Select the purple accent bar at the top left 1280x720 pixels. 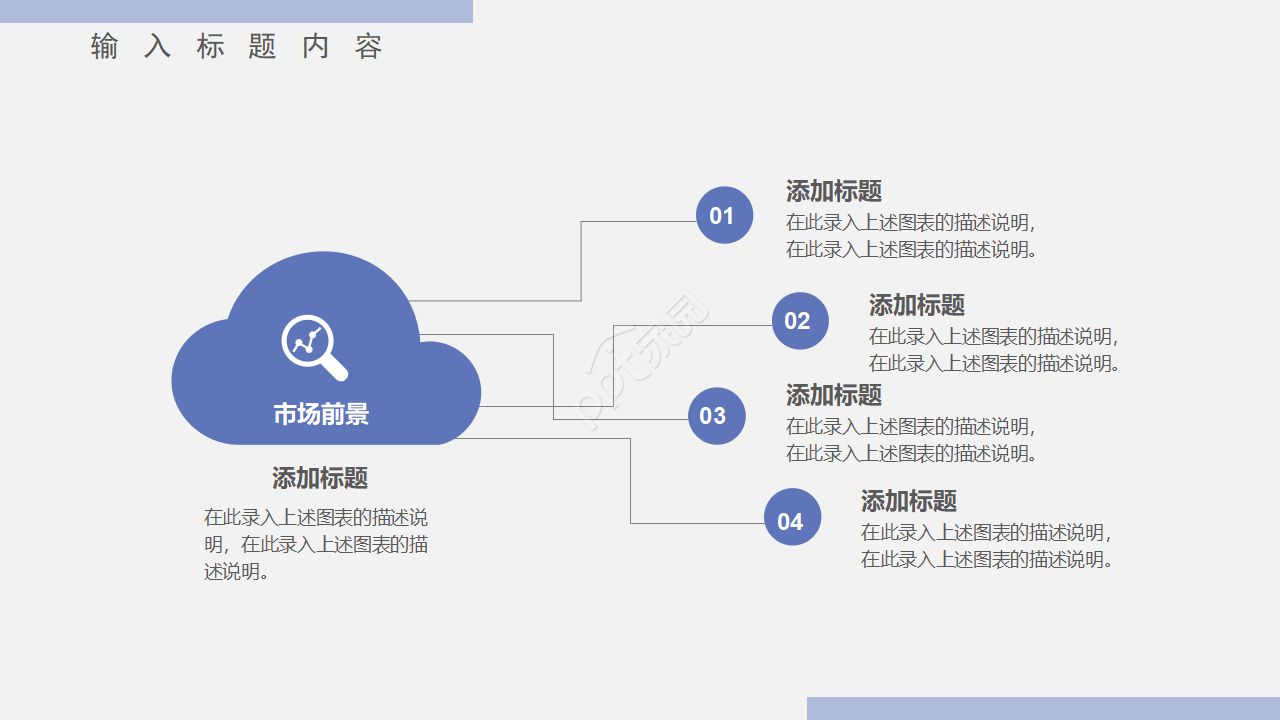coord(236,10)
